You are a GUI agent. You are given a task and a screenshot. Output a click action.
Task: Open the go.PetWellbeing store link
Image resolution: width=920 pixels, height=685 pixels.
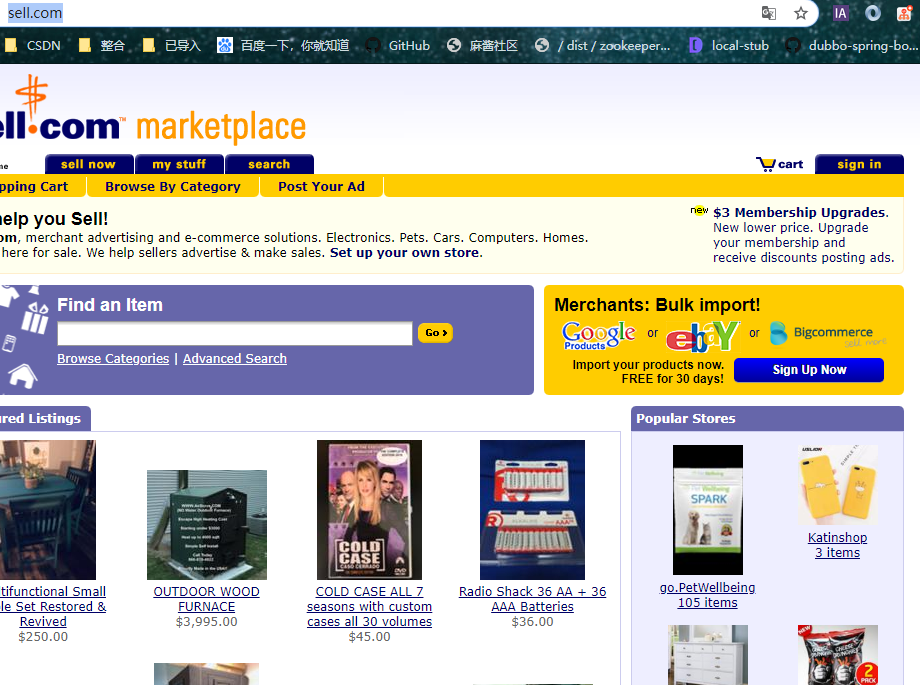tap(708, 588)
